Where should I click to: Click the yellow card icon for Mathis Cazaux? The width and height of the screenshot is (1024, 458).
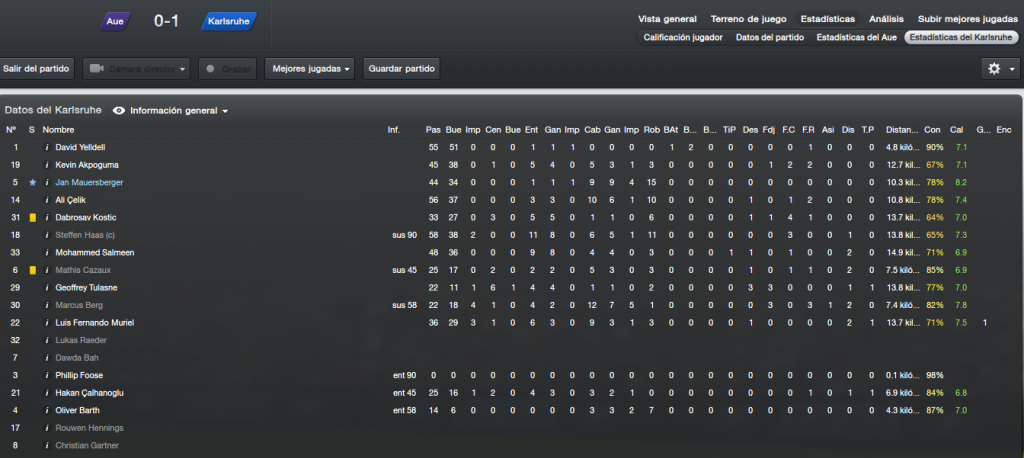(33, 270)
